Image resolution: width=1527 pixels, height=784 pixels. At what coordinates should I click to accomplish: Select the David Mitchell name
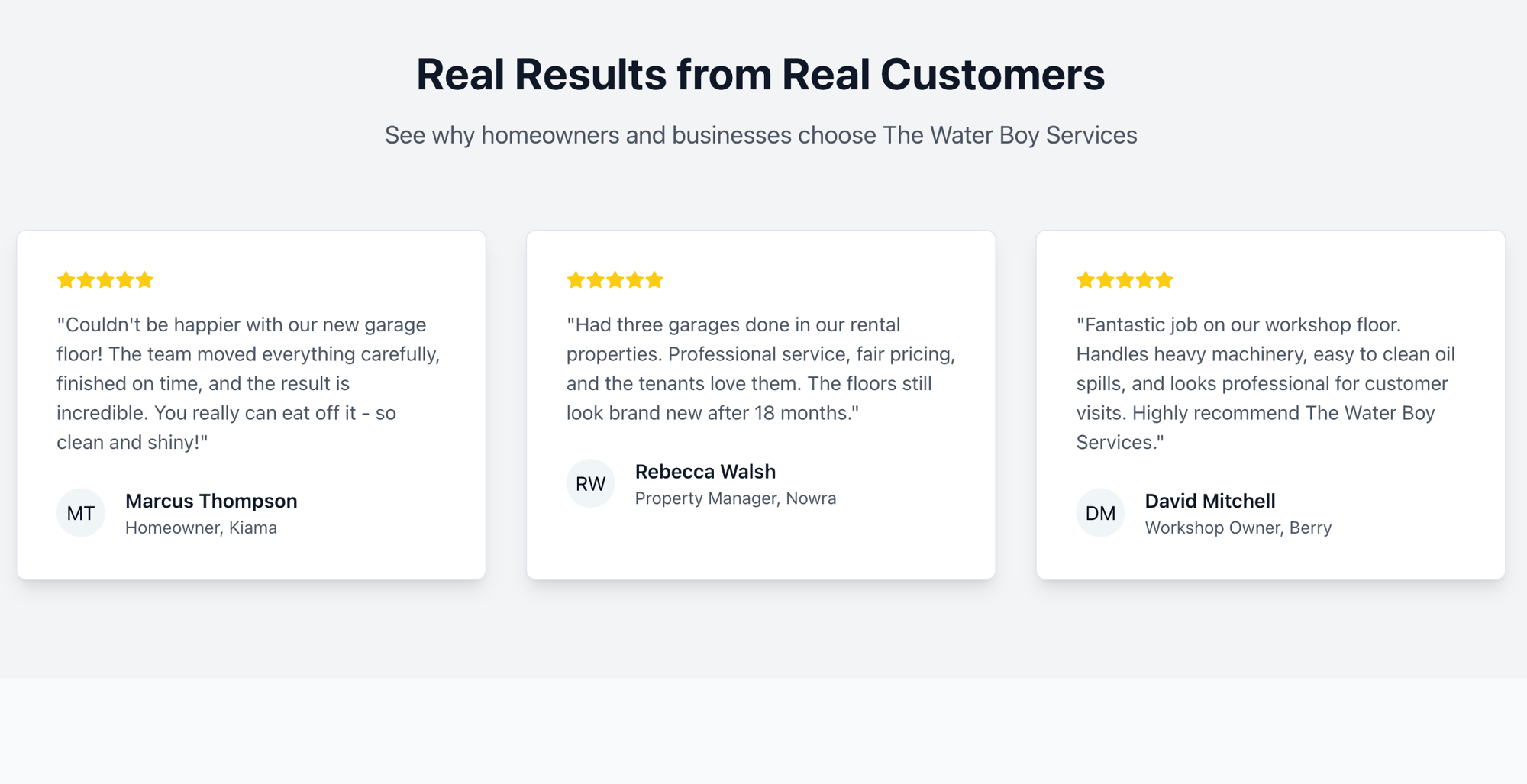1210,501
